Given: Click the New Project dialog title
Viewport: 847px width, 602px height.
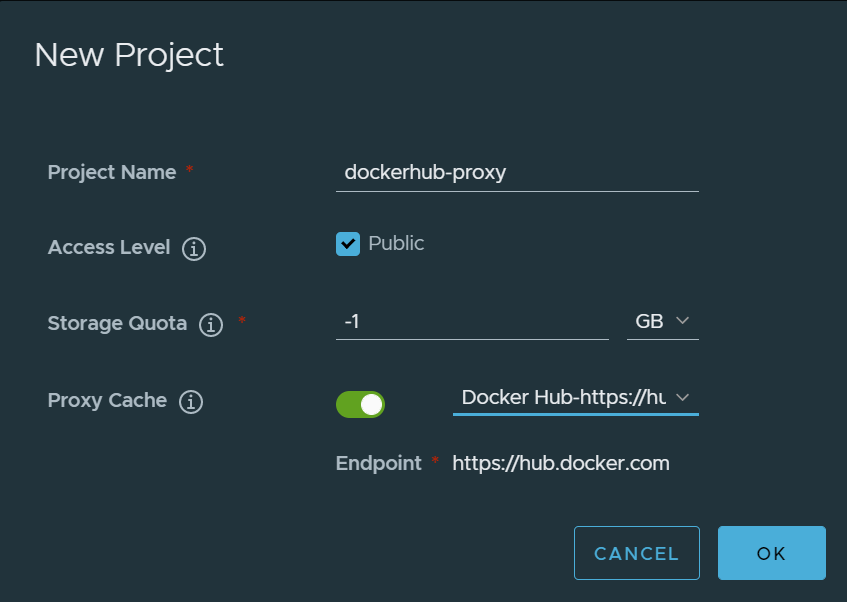Looking at the screenshot, I should [x=129, y=55].
